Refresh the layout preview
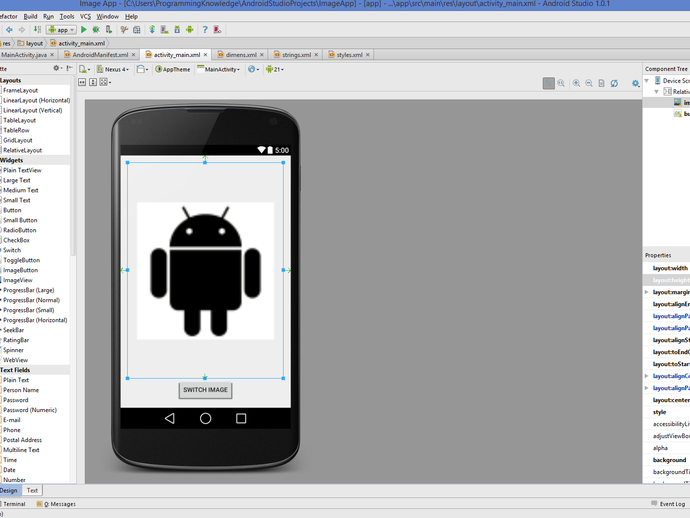 tap(614, 83)
